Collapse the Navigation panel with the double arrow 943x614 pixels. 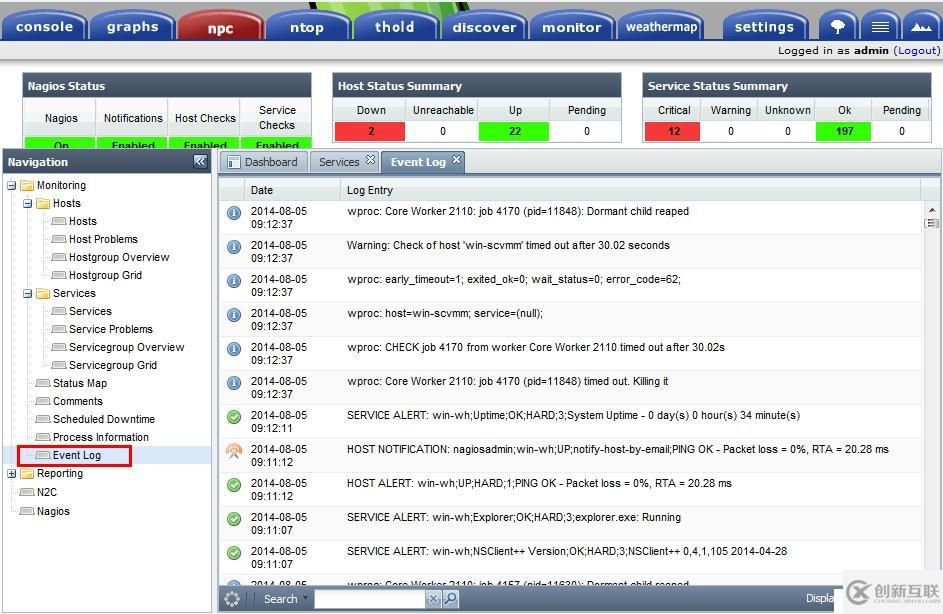(200, 161)
